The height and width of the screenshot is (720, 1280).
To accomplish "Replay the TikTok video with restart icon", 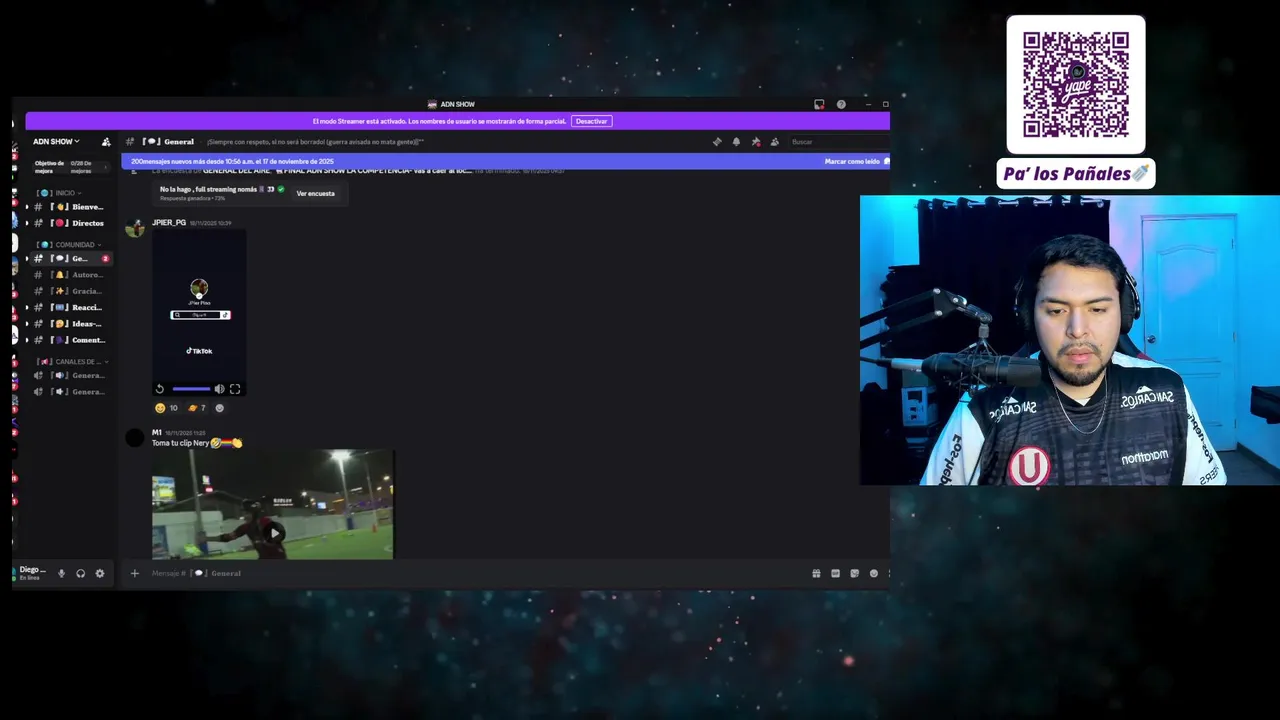I will coord(160,389).
